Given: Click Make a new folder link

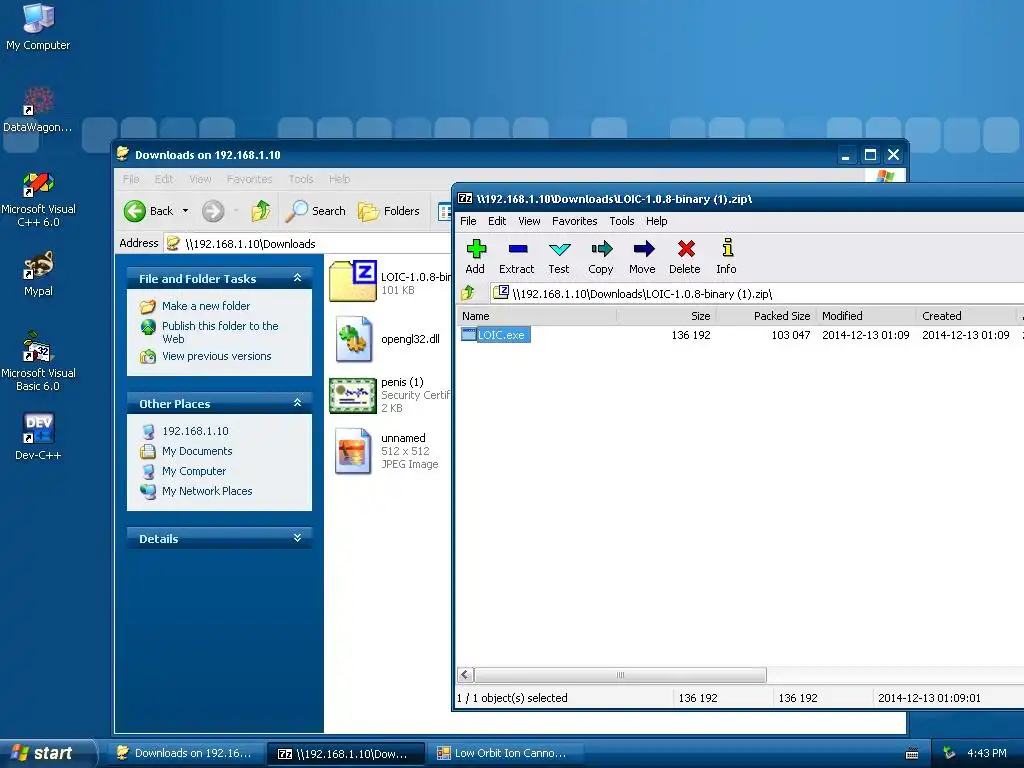Looking at the screenshot, I should click(x=206, y=306).
